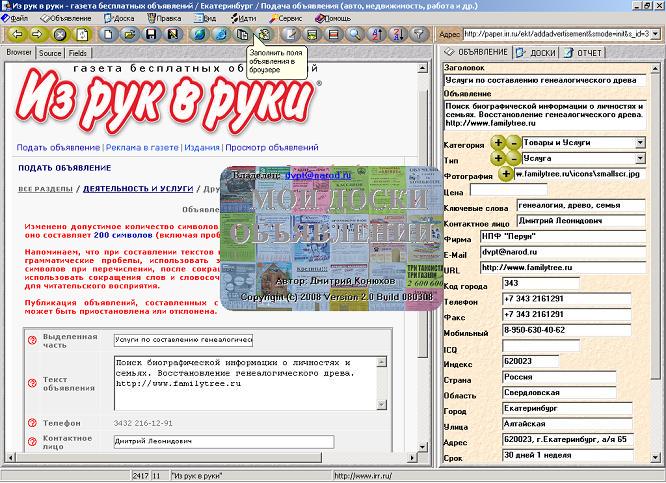Click the fill browser fields toolbar icon
The height and width of the screenshot is (483, 666).
coord(264,34)
